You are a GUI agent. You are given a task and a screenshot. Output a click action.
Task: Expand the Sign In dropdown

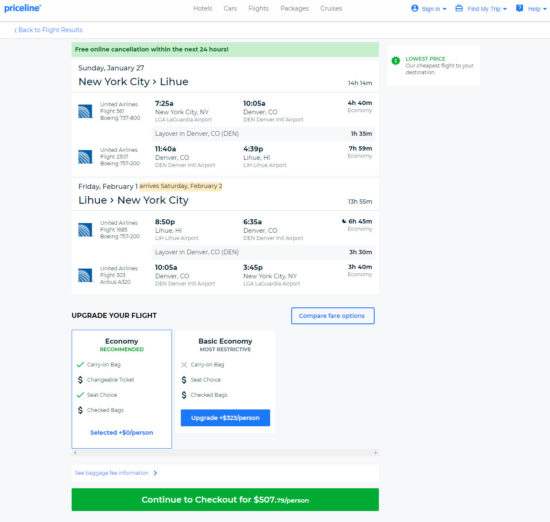[434, 9]
